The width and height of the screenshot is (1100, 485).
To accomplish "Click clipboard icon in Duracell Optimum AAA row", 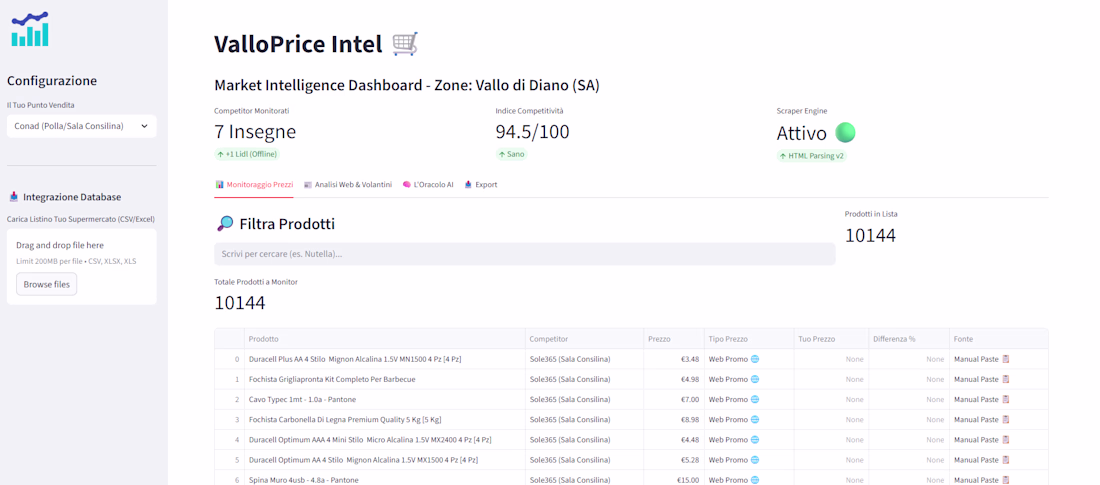I will pos(1006,439).
